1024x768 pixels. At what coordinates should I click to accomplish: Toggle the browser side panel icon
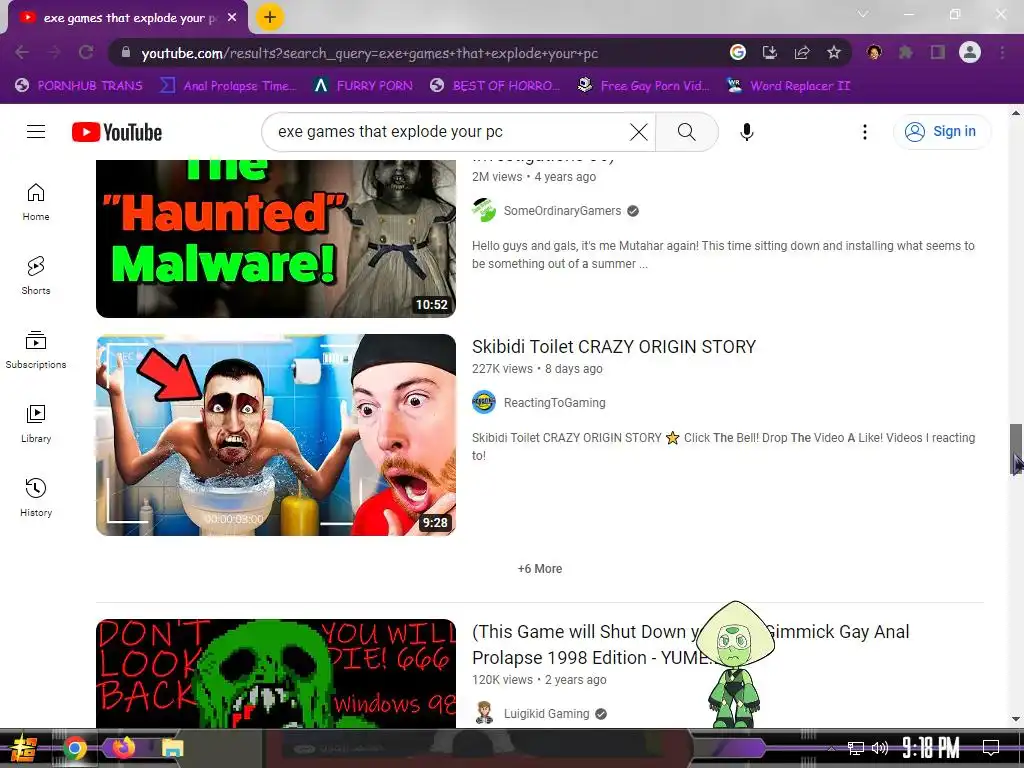(937, 52)
